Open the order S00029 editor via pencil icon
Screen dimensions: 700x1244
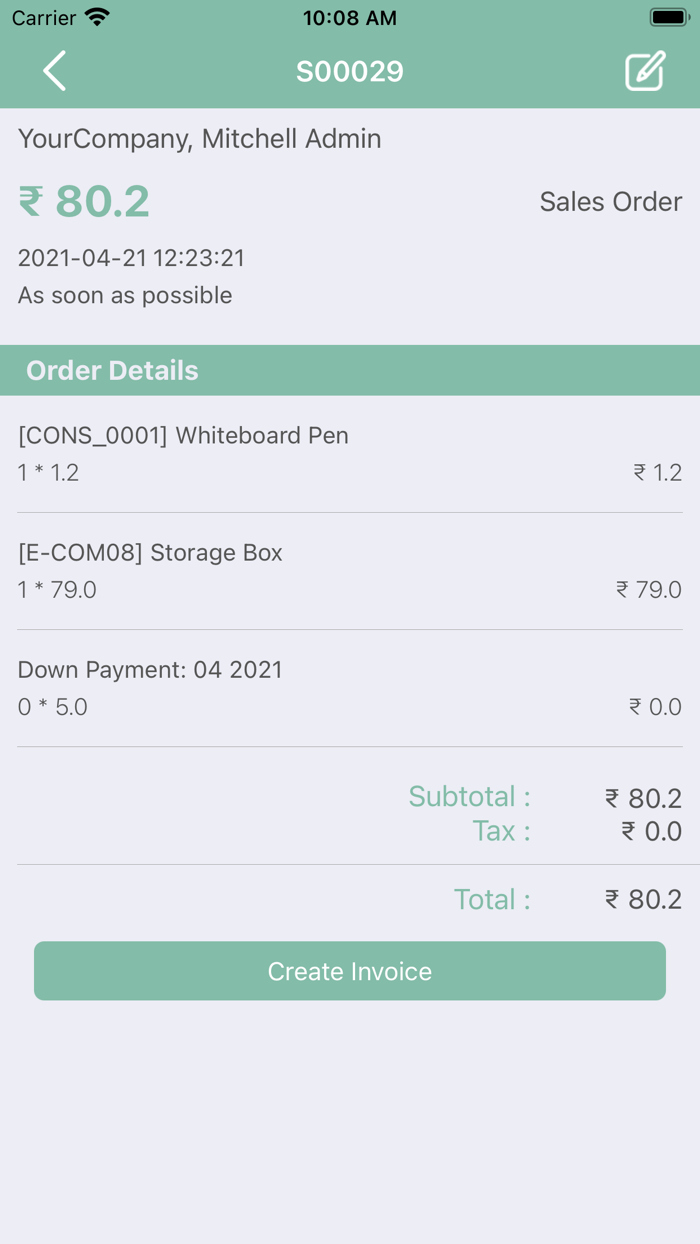[645, 71]
